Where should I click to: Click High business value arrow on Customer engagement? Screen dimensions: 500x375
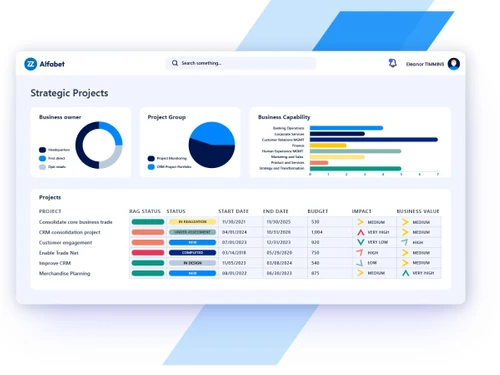point(405,242)
